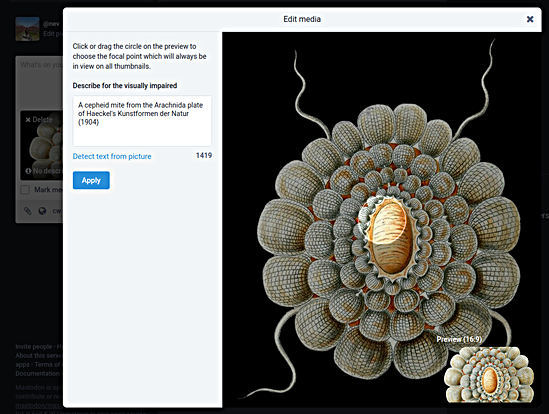
Task: Click Detect text from picture link
Action: (112, 156)
